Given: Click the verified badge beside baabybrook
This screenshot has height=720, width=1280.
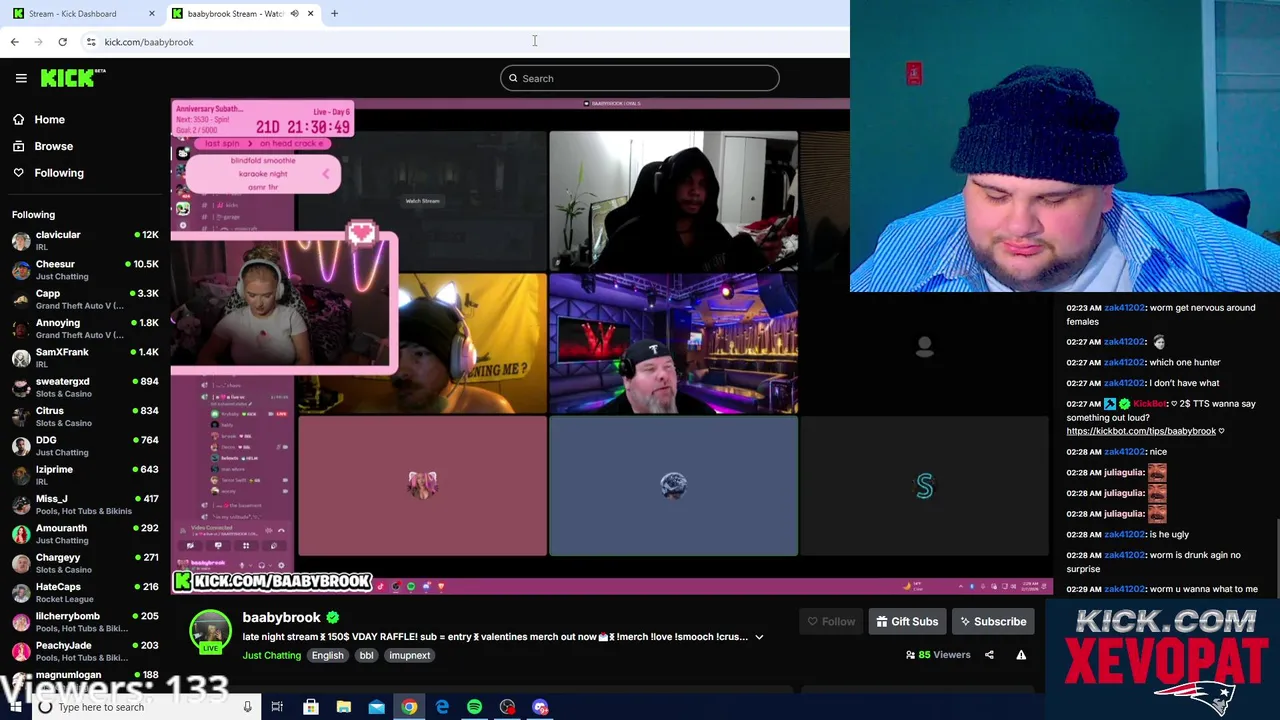Looking at the screenshot, I should click(333, 618).
